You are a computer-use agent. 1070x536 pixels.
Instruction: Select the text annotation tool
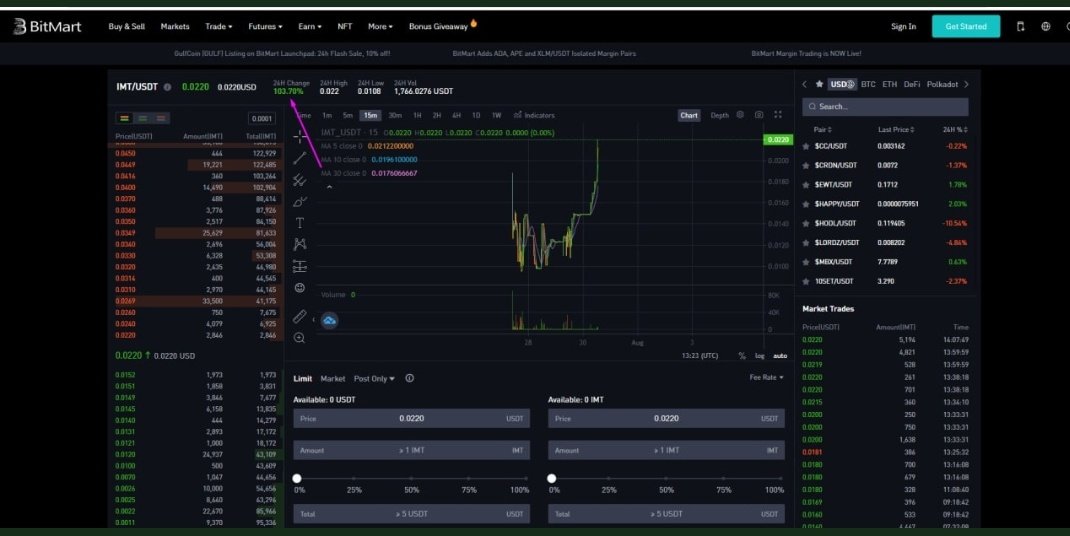click(x=300, y=223)
